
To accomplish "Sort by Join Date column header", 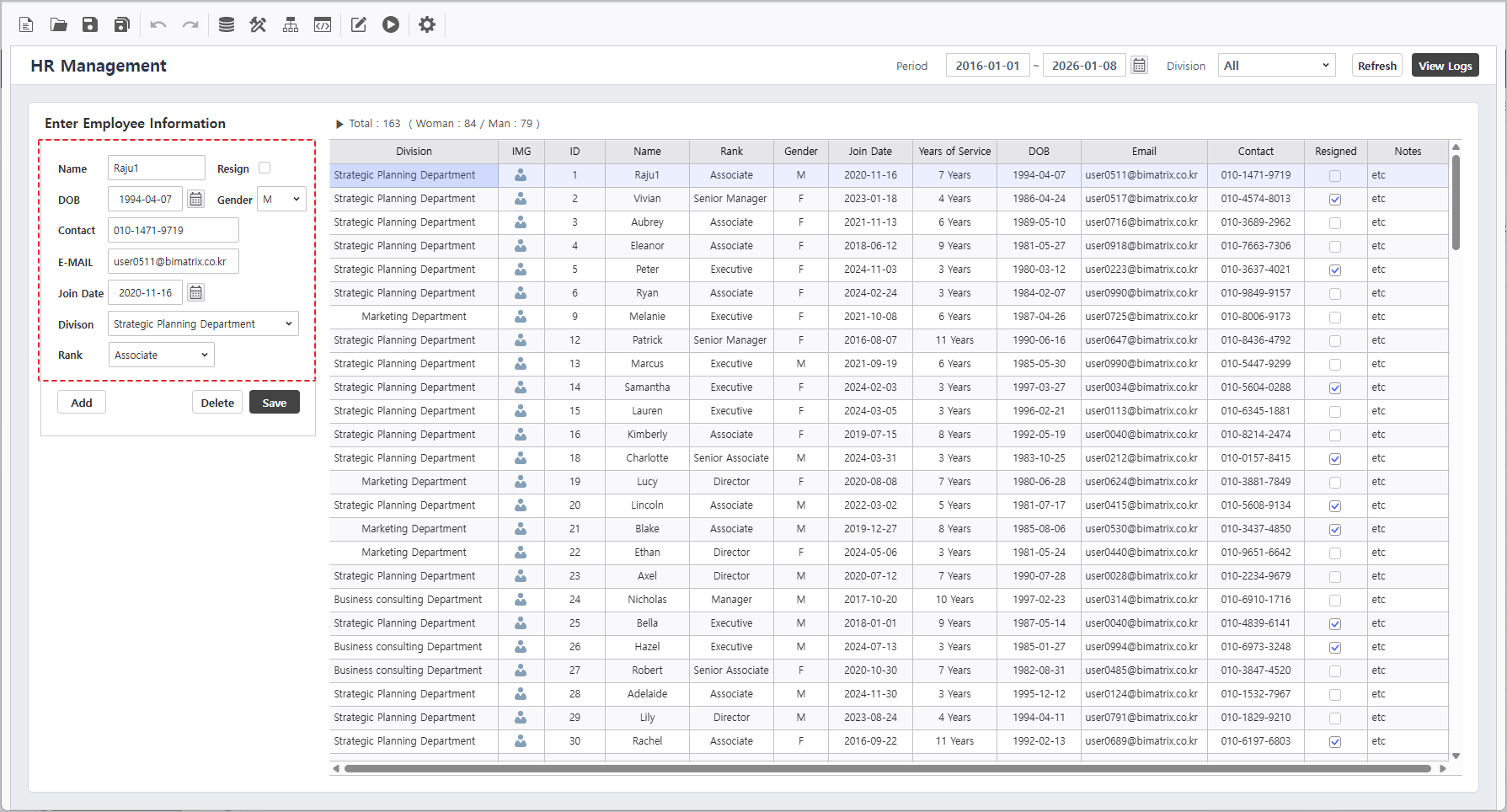I will (869, 152).
